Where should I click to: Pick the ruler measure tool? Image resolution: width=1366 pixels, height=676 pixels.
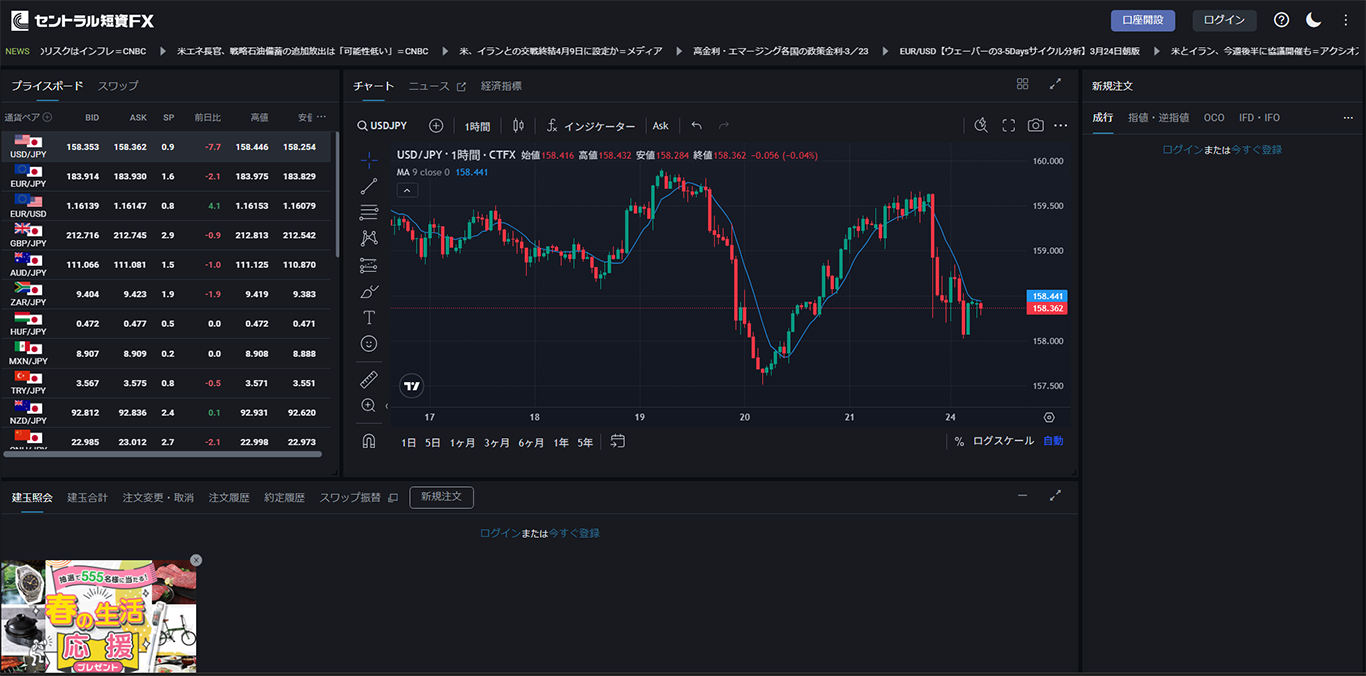click(x=369, y=380)
